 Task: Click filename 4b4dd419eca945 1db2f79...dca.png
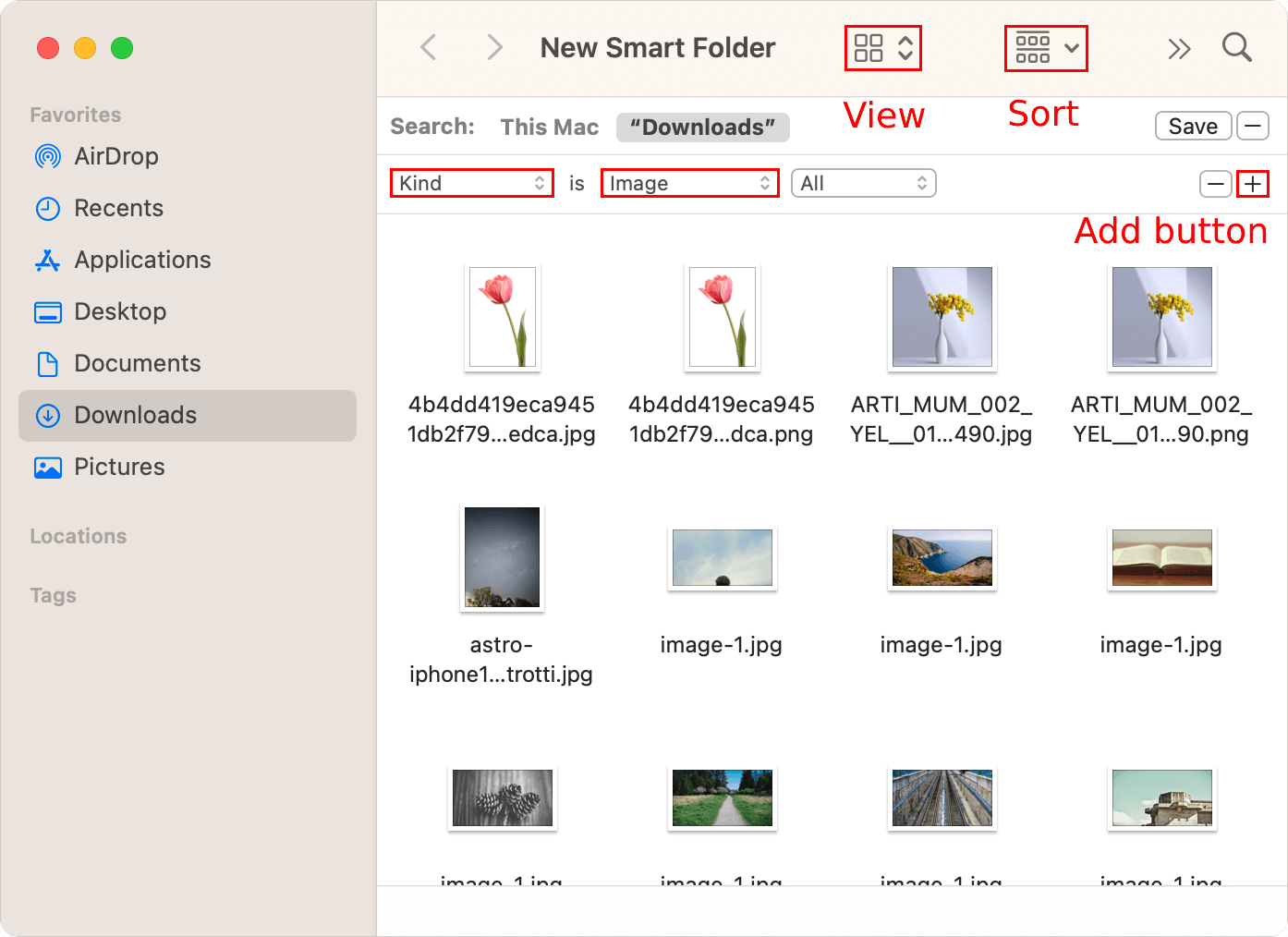[x=722, y=420]
